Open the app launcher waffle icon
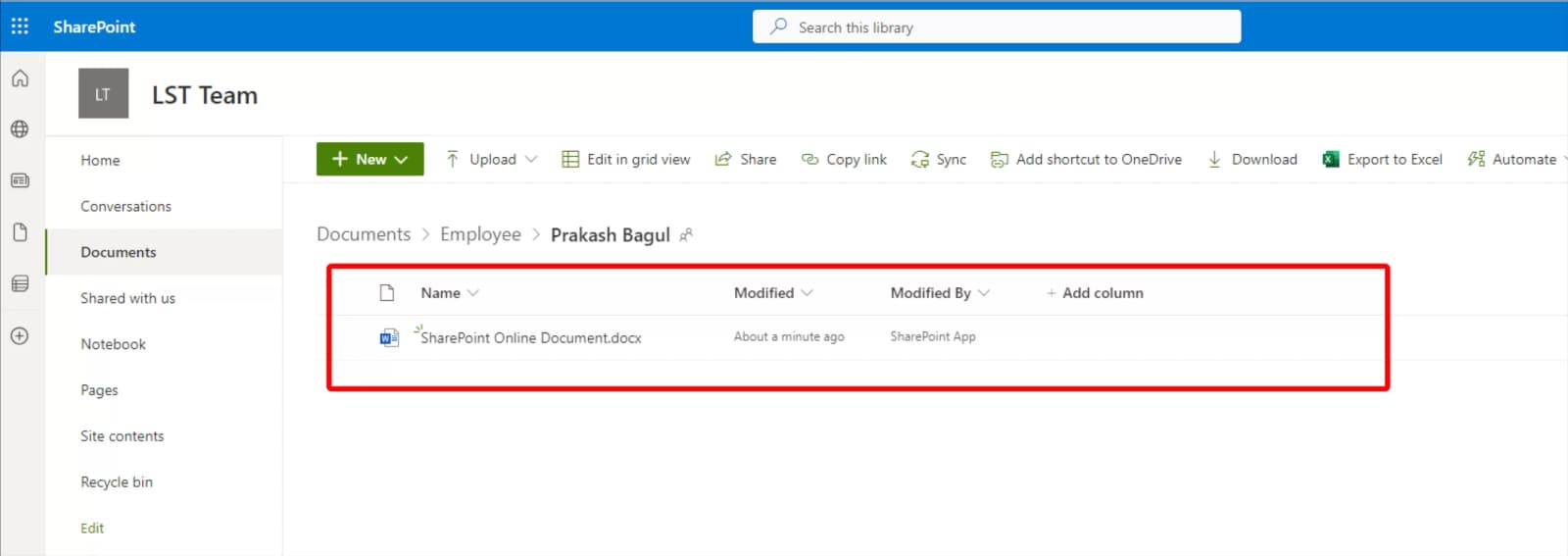This screenshot has width=1568, height=556. 20,26
